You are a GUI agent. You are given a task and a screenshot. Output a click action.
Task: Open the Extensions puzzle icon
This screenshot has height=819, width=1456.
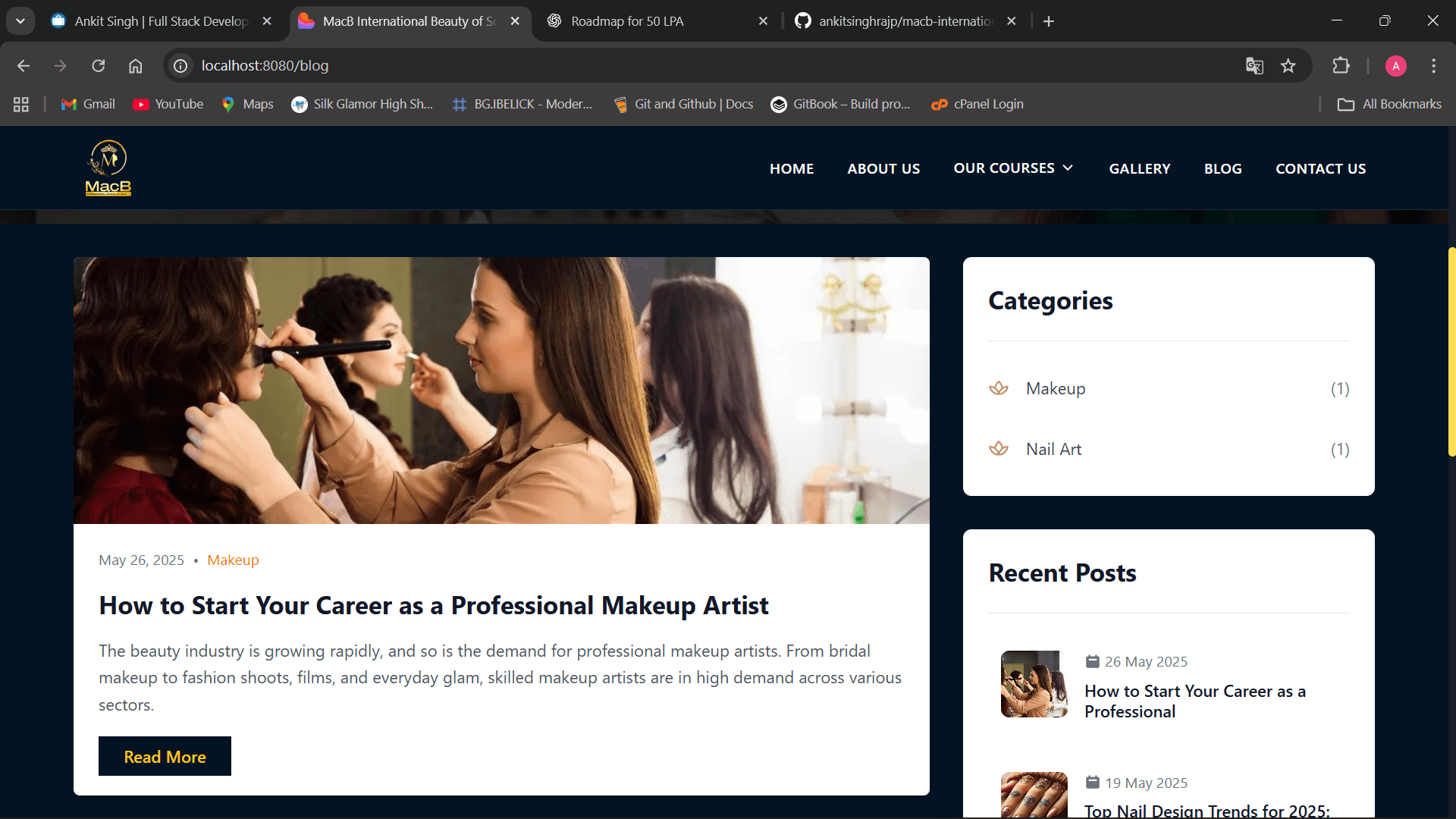coord(1341,66)
